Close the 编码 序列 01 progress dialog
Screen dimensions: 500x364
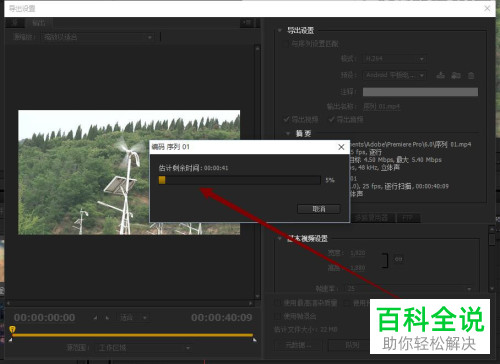(x=341, y=147)
